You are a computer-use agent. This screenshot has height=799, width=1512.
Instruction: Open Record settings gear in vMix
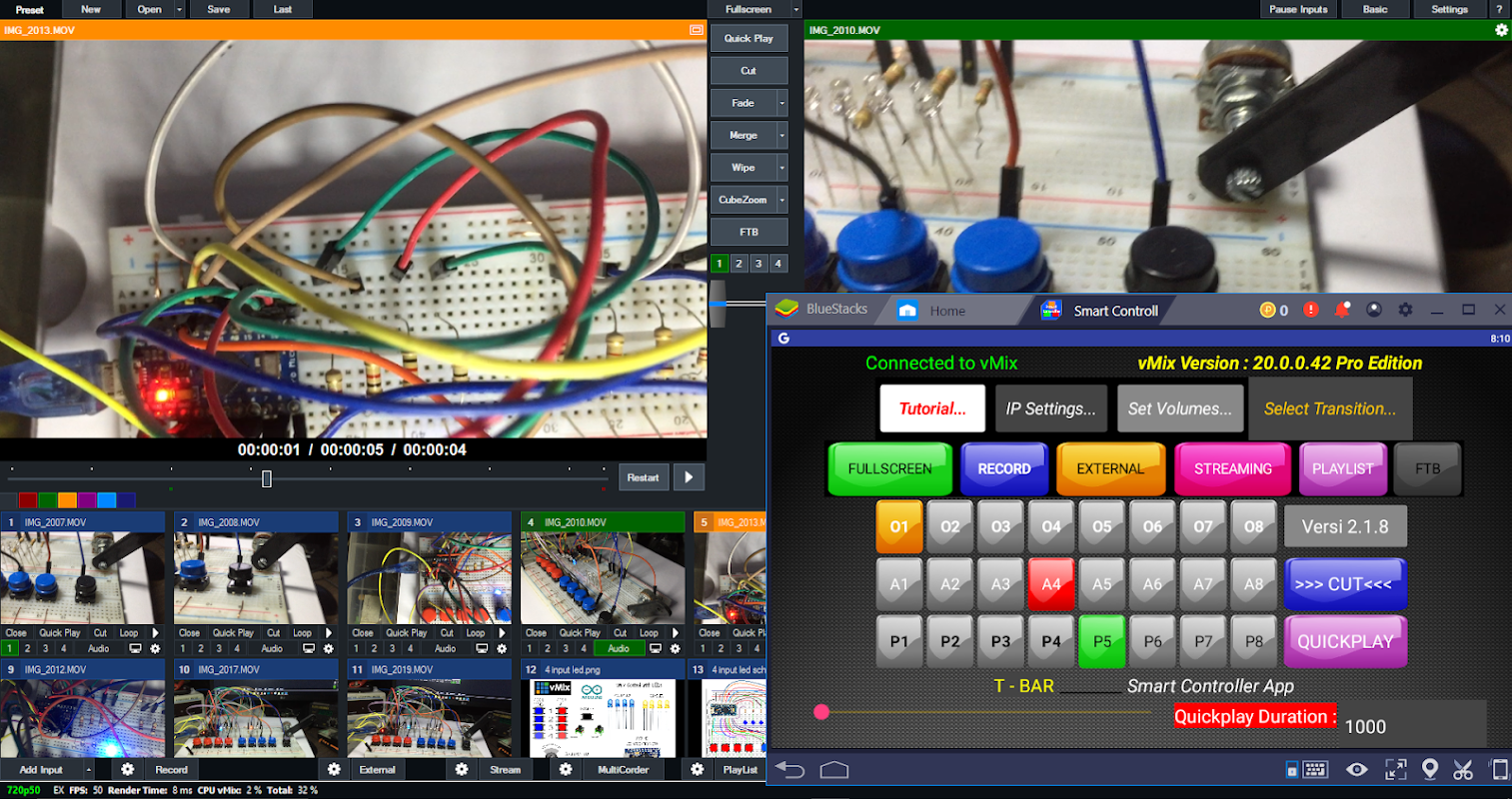click(x=127, y=769)
